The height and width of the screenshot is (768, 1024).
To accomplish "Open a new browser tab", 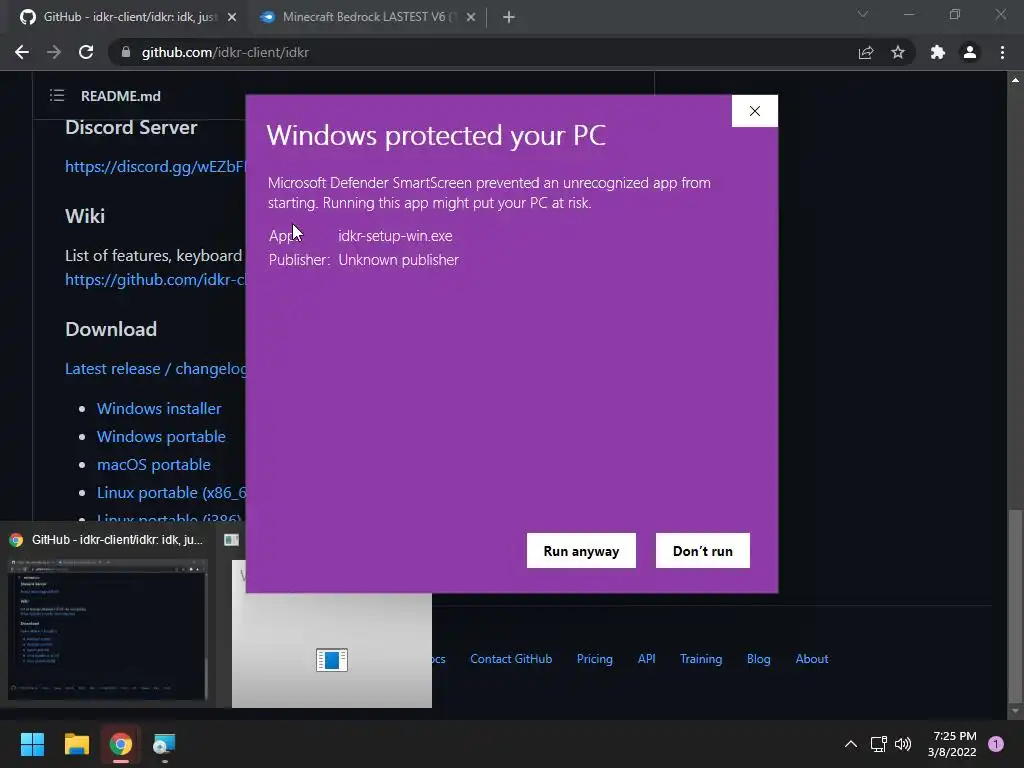I will click(509, 18).
